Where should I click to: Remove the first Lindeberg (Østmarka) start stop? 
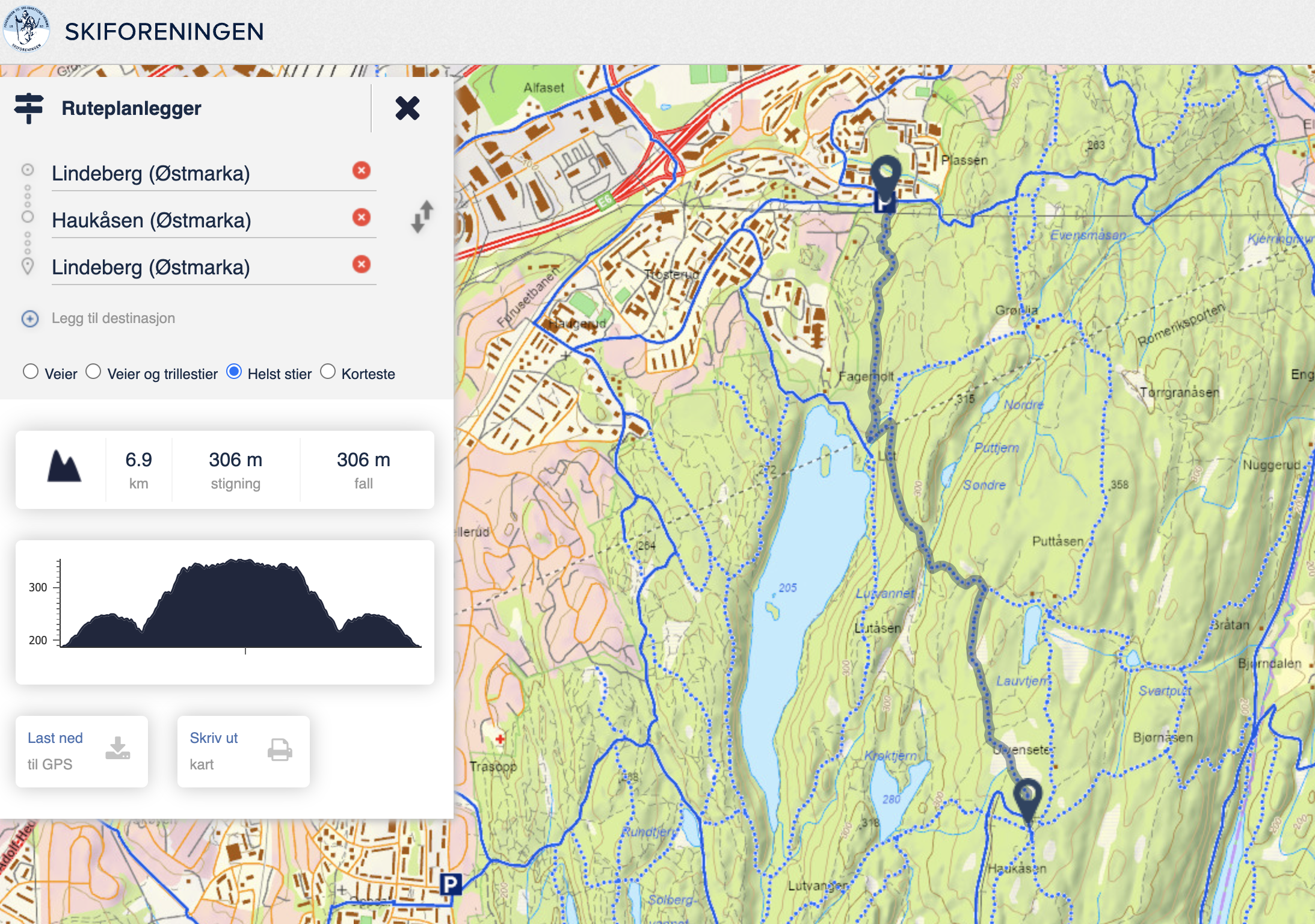point(362,170)
